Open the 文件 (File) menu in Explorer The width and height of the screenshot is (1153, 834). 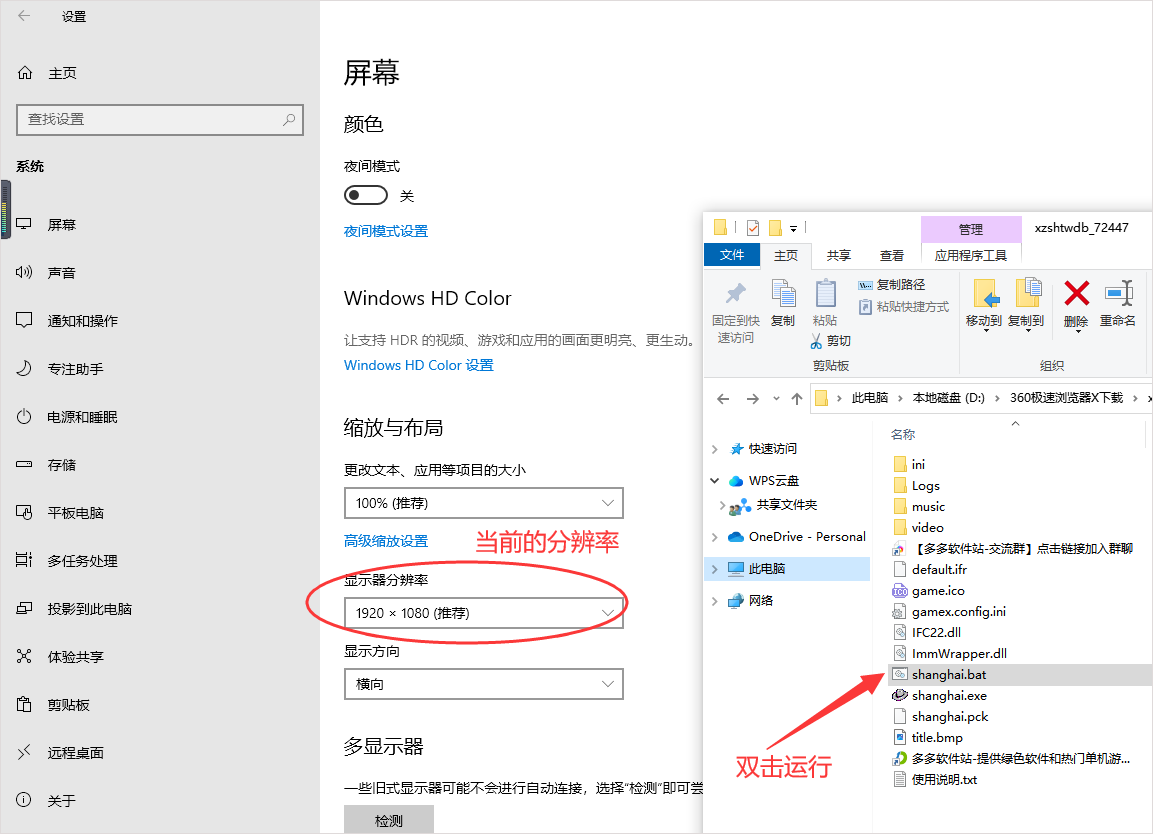tap(731, 255)
